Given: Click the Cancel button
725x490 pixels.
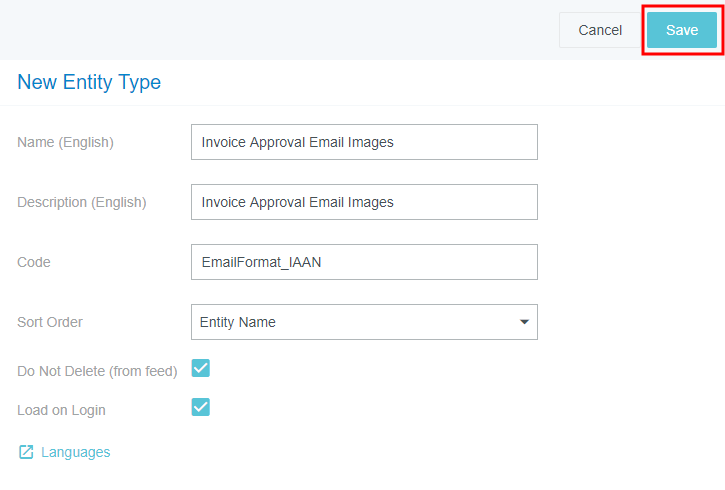Looking at the screenshot, I should point(600,30).
